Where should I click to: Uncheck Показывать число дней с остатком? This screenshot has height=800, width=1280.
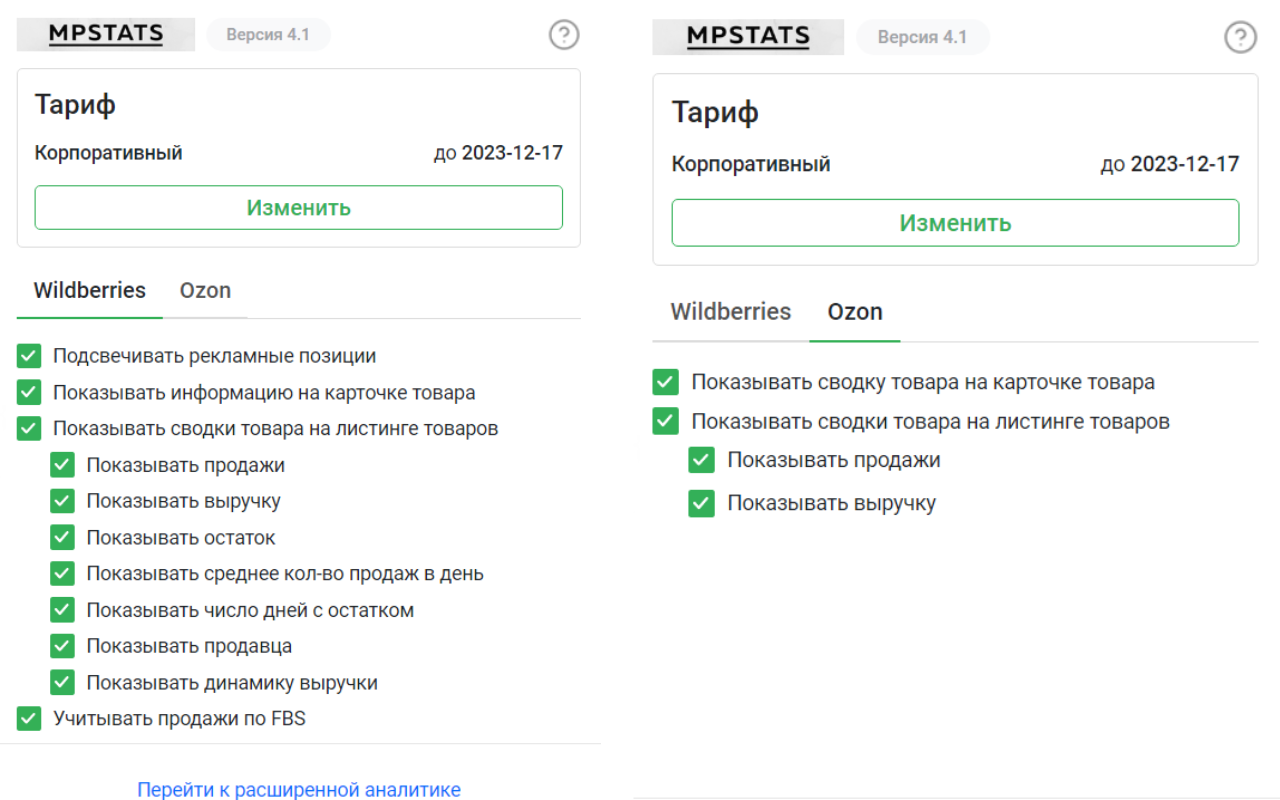[x=62, y=610]
